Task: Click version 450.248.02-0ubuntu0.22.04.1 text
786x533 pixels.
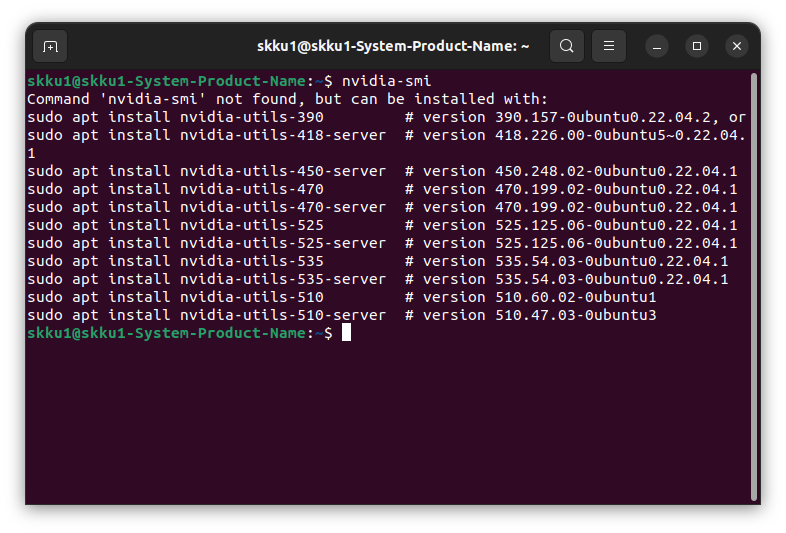Action: coord(580,171)
